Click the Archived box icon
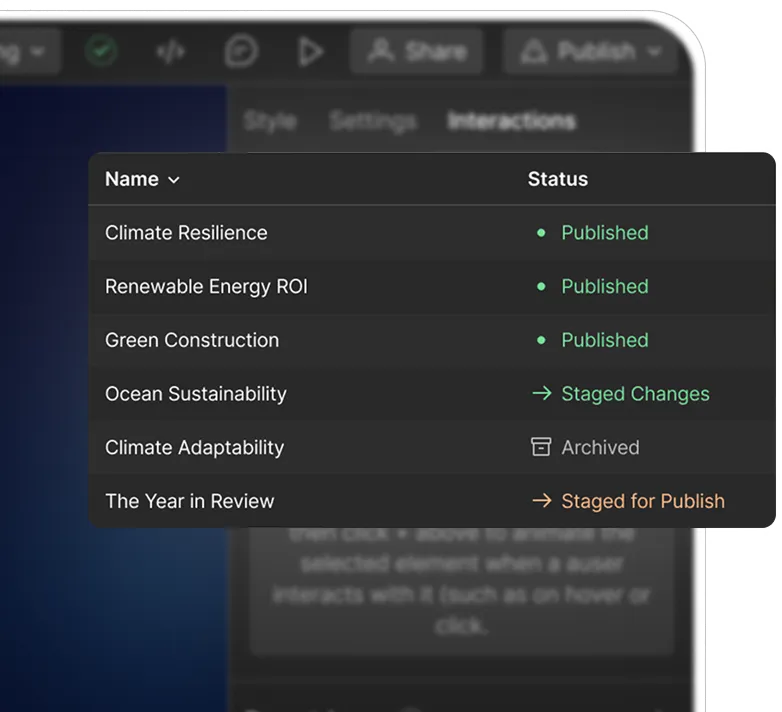Image resolution: width=782 pixels, height=712 pixels. (x=541, y=447)
